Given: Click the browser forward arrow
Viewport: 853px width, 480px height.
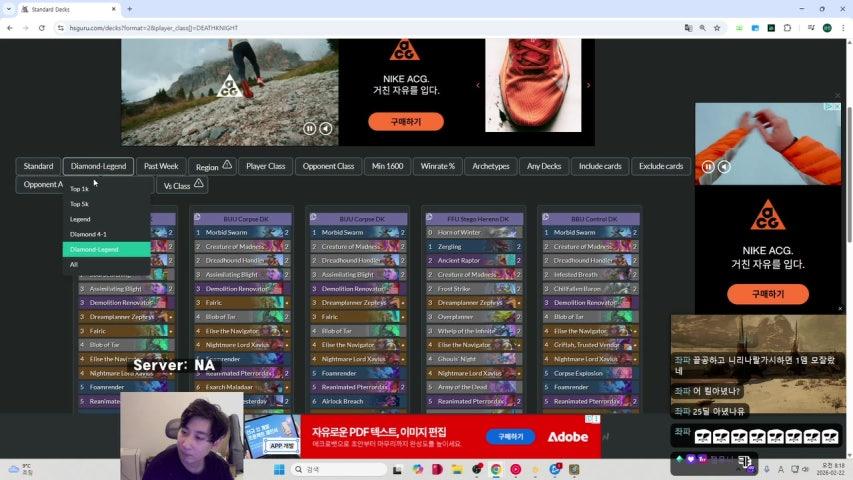Looking at the screenshot, I should tap(26, 28).
